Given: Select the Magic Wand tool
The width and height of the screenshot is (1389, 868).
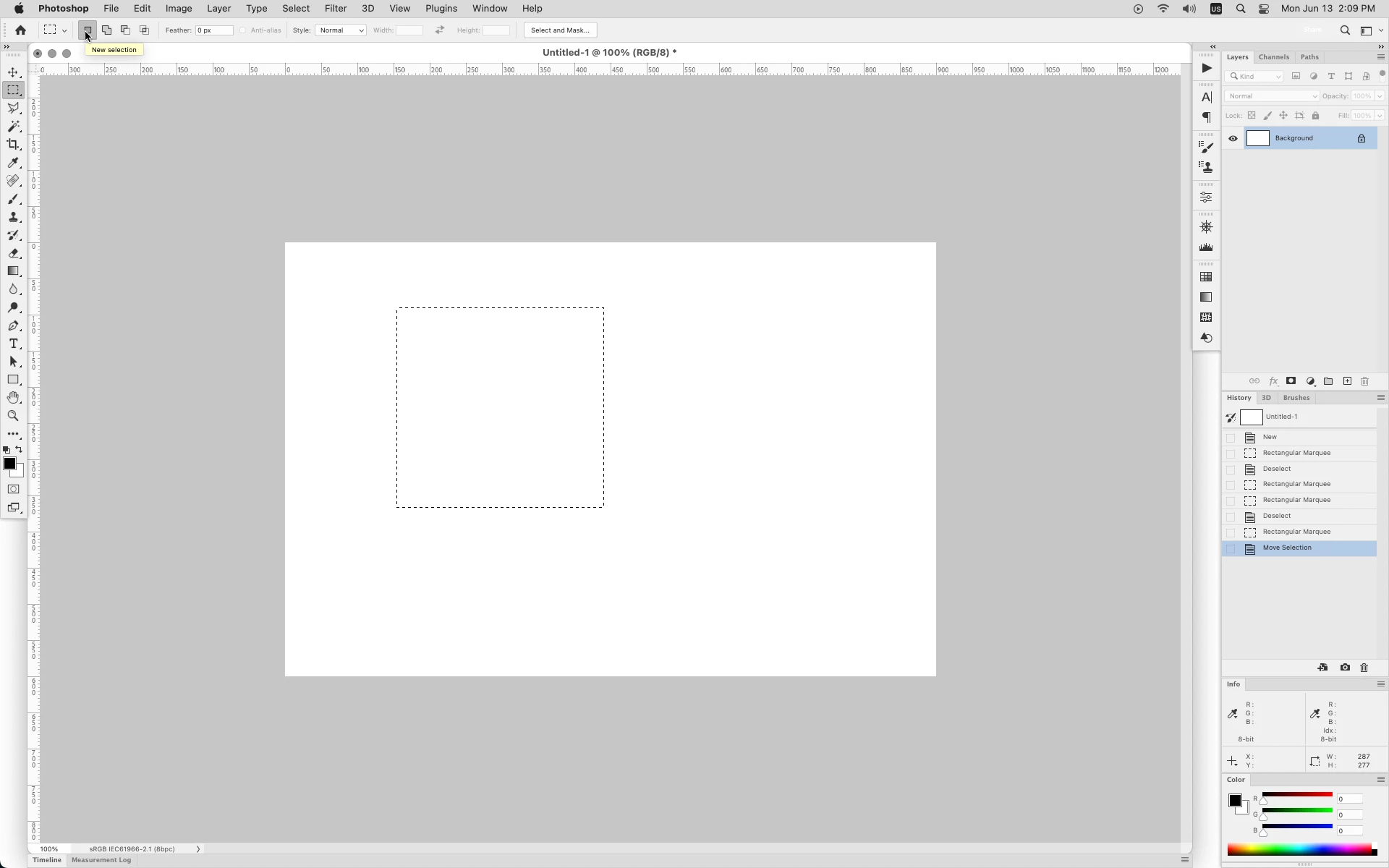Looking at the screenshot, I should click(14, 127).
